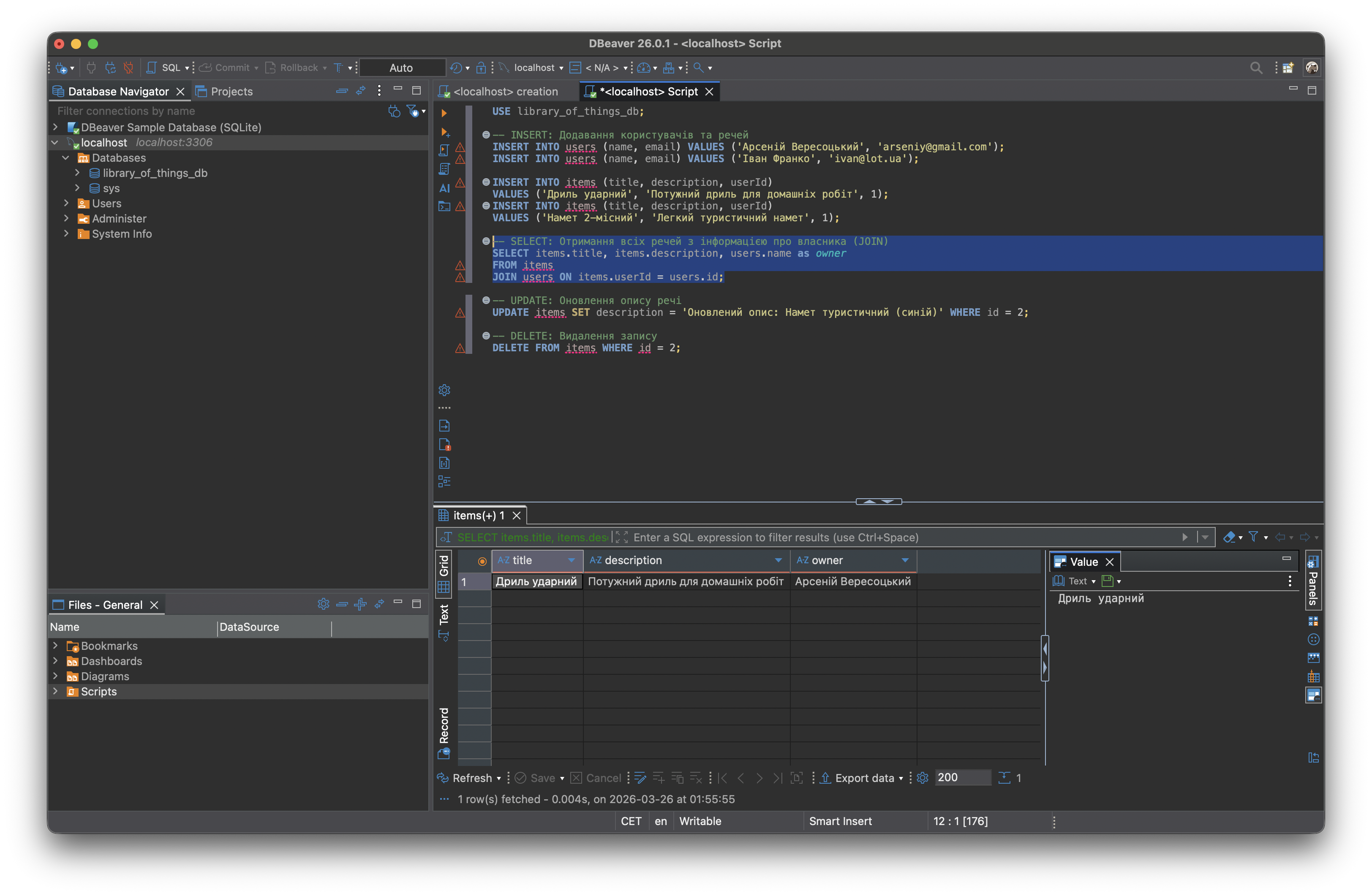This screenshot has width=1372, height=896.
Task: Click the Export data icon
Action: pyautogui.click(x=825, y=778)
